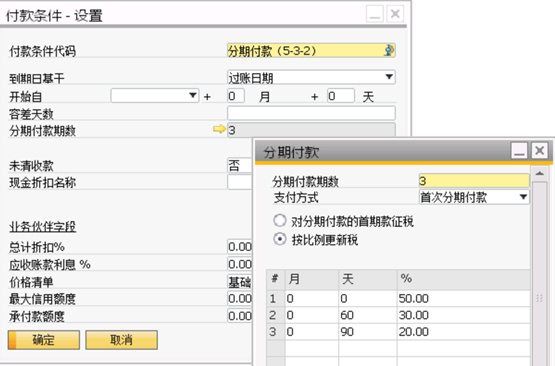555x366 pixels.
Task: Click the 容差天数 input field
Action: click(x=311, y=113)
